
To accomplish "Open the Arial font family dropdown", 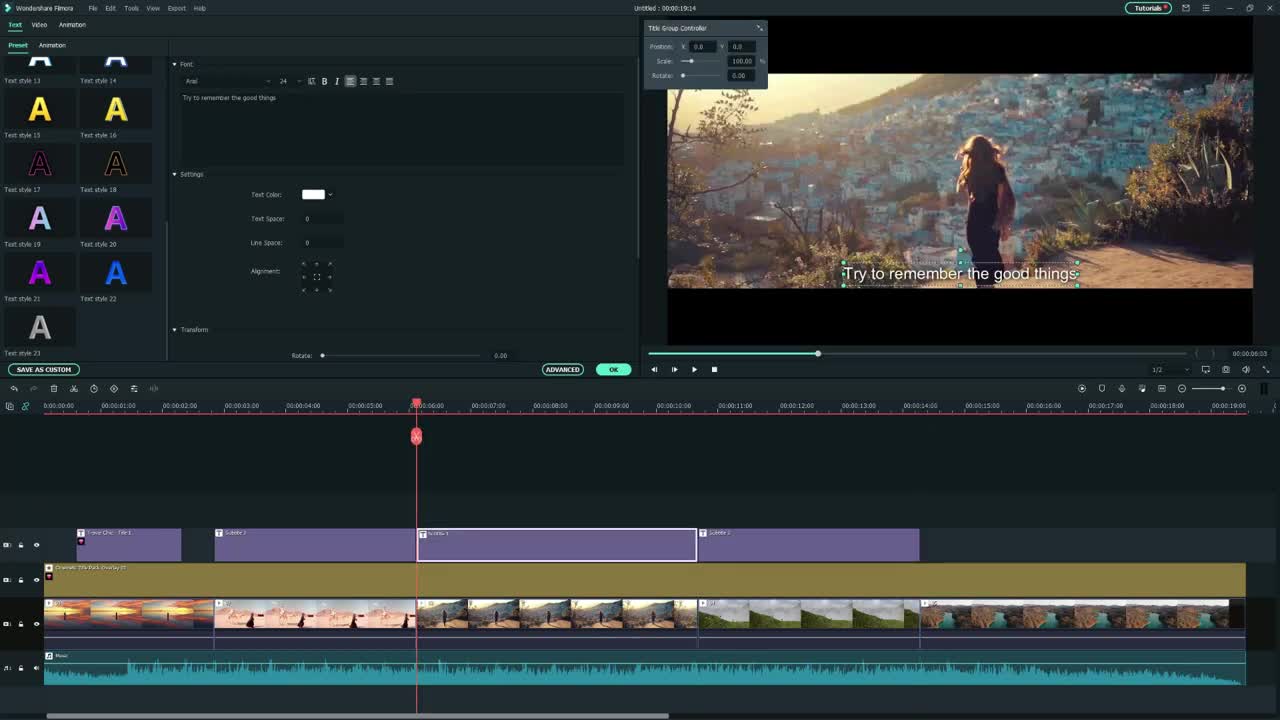I will (227, 81).
